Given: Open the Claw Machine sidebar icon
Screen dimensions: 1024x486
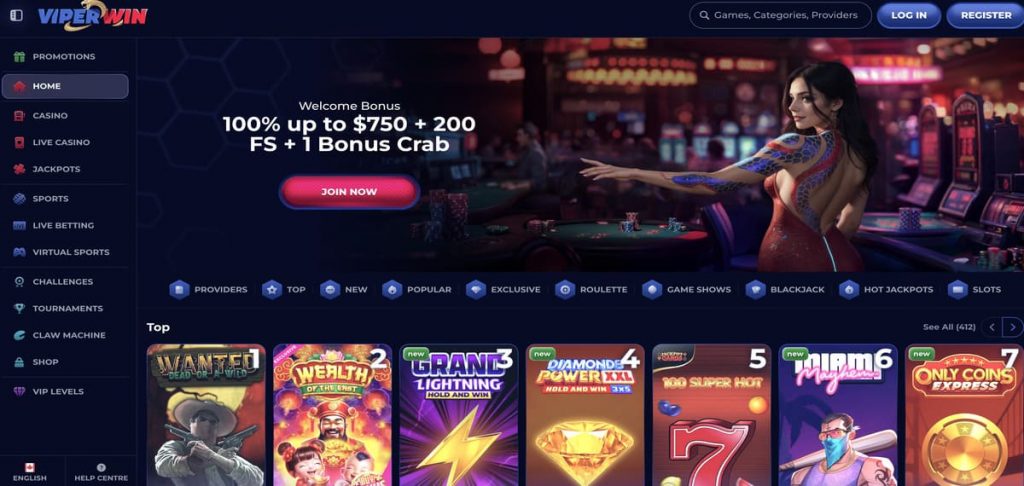Looking at the screenshot, I should 20,335.
